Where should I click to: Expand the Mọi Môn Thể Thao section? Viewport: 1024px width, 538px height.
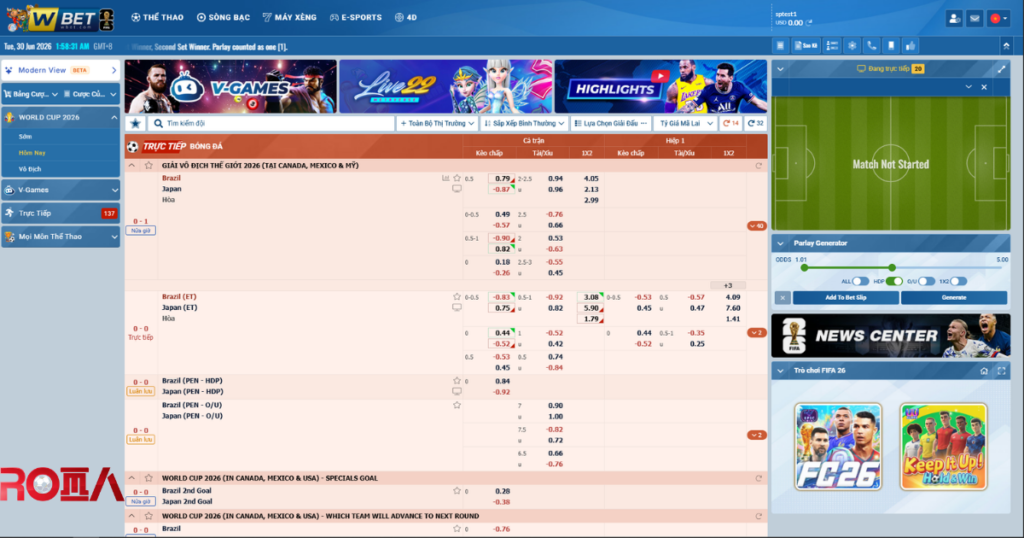point(61,236)
